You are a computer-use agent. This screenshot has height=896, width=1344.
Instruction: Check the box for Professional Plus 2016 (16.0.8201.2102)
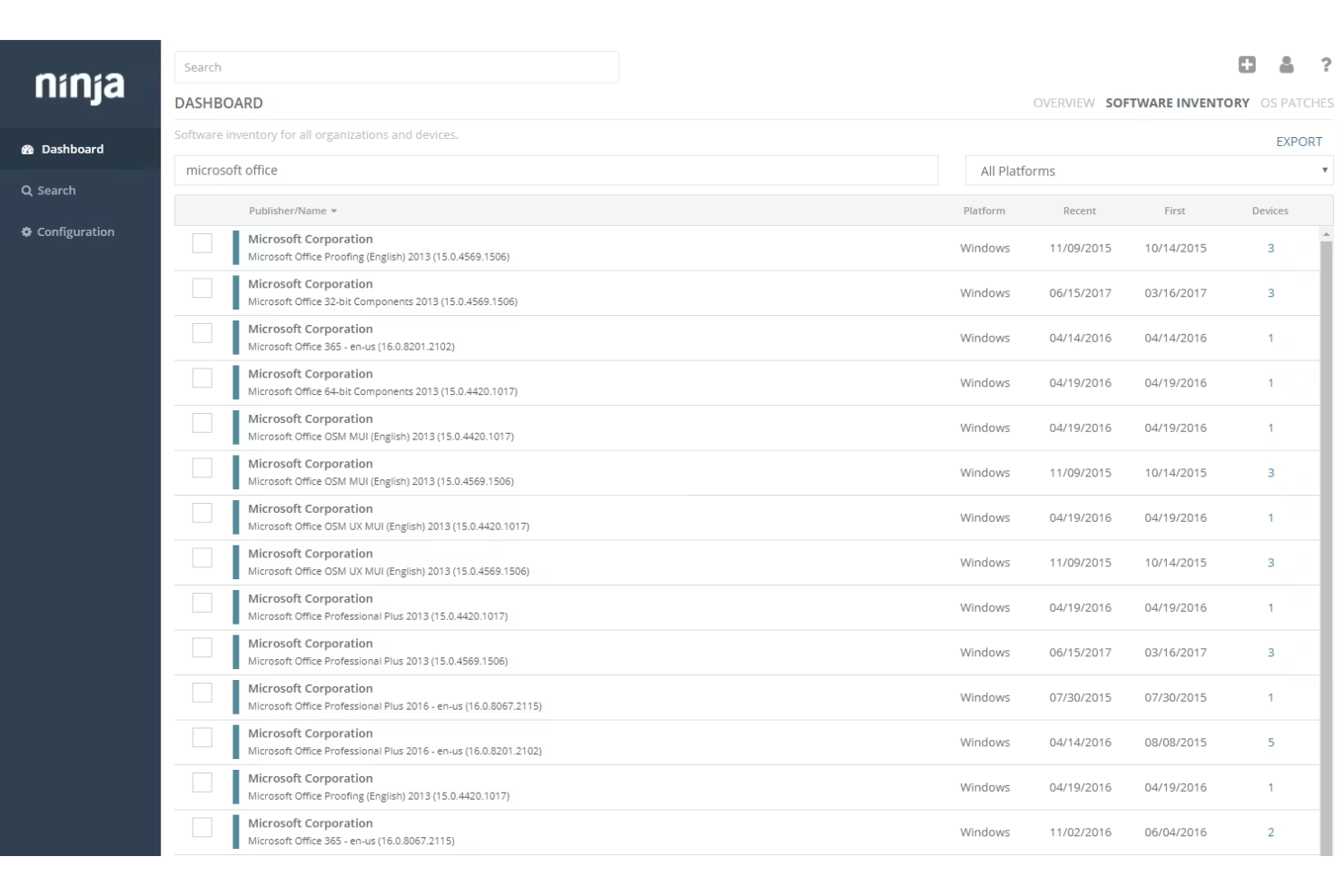(x=203, y=737)
